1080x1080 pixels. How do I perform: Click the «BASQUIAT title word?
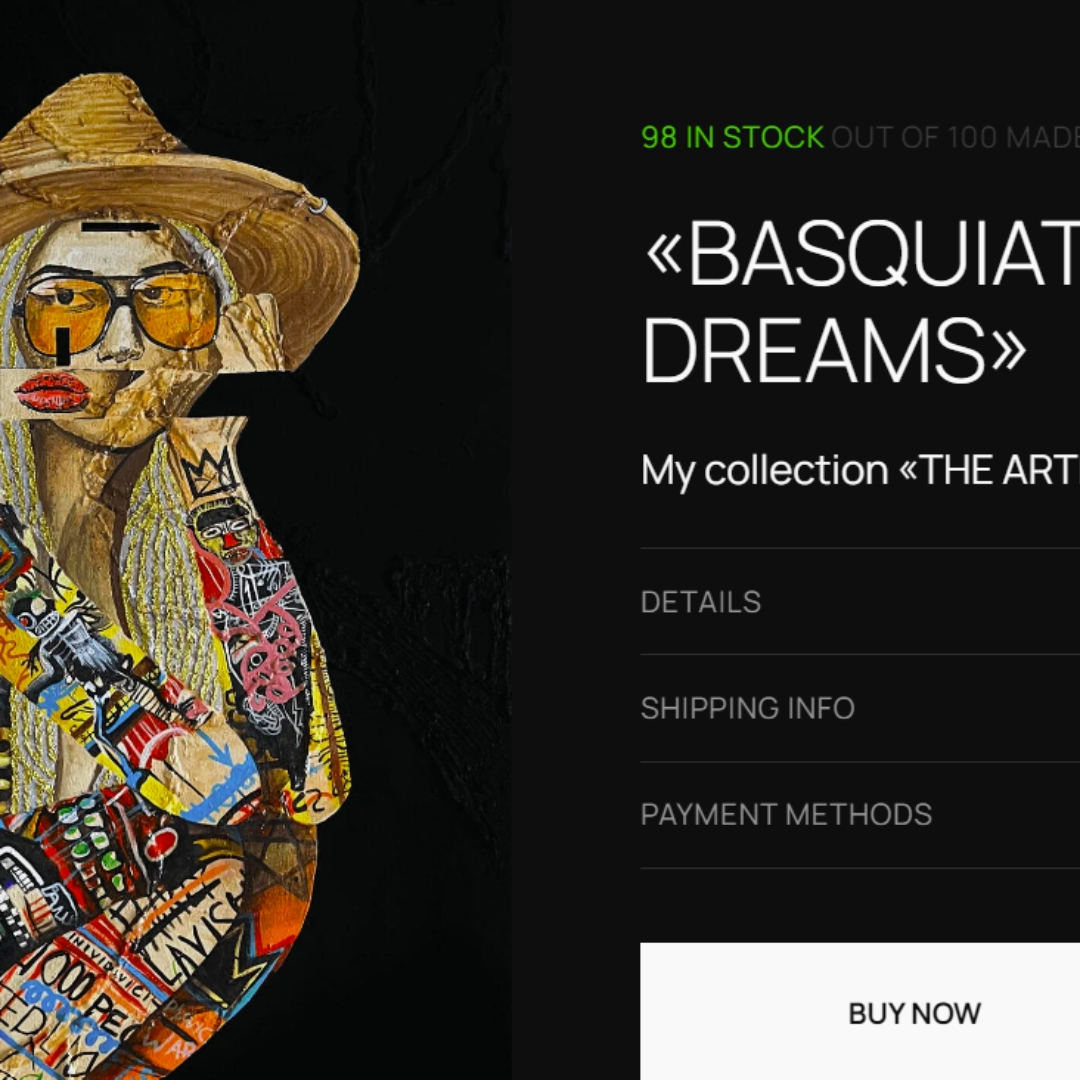pyautogui.click(x=862, y=253)
